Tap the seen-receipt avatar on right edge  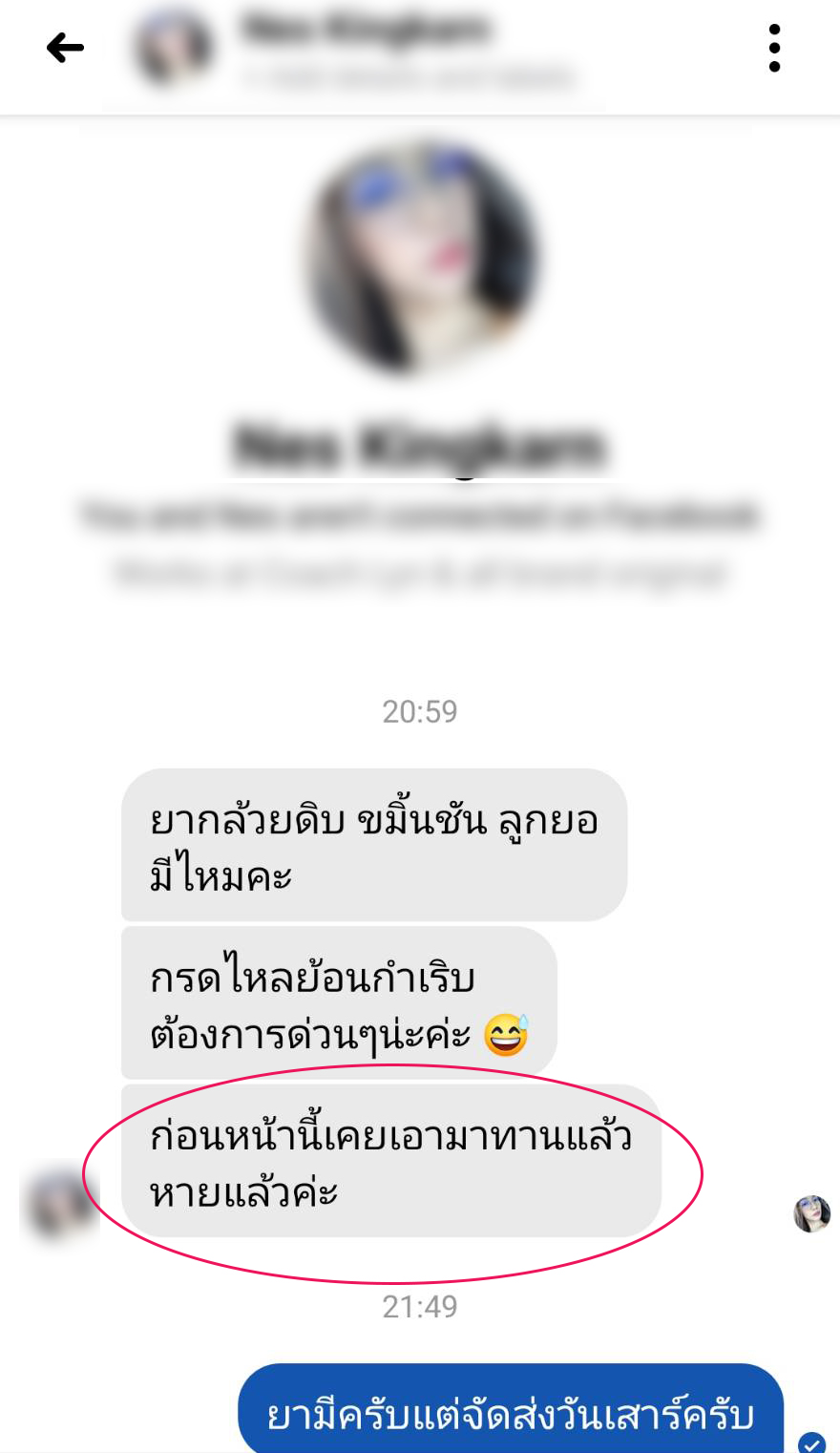click(x=812, y=1214)
